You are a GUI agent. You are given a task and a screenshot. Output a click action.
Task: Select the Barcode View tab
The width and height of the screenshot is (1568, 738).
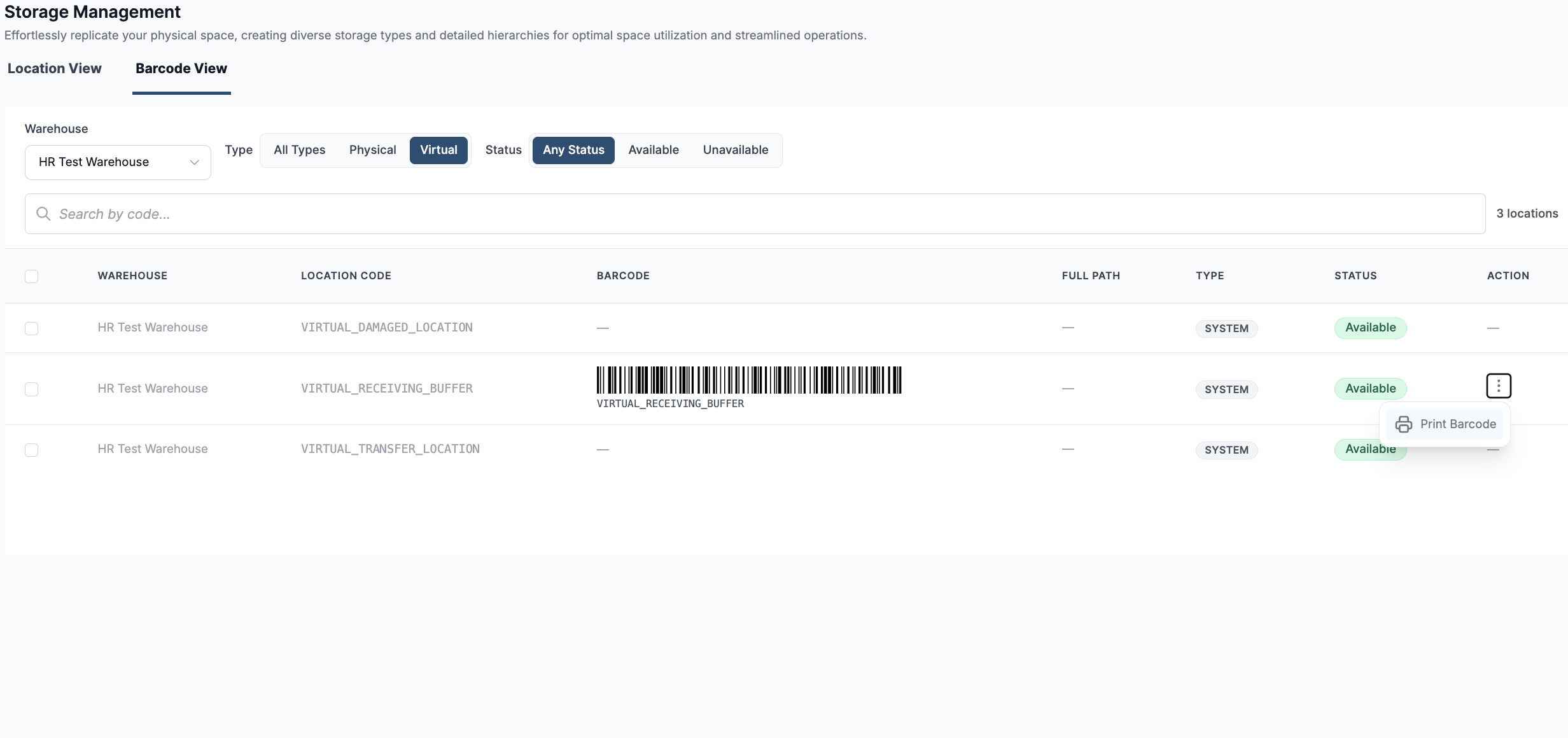(181, 69)
